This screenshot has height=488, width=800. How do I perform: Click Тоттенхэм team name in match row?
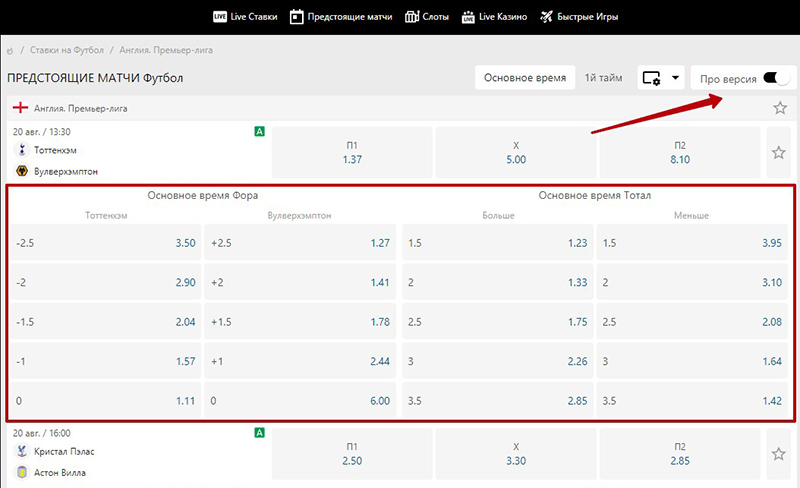click(55, 150)
